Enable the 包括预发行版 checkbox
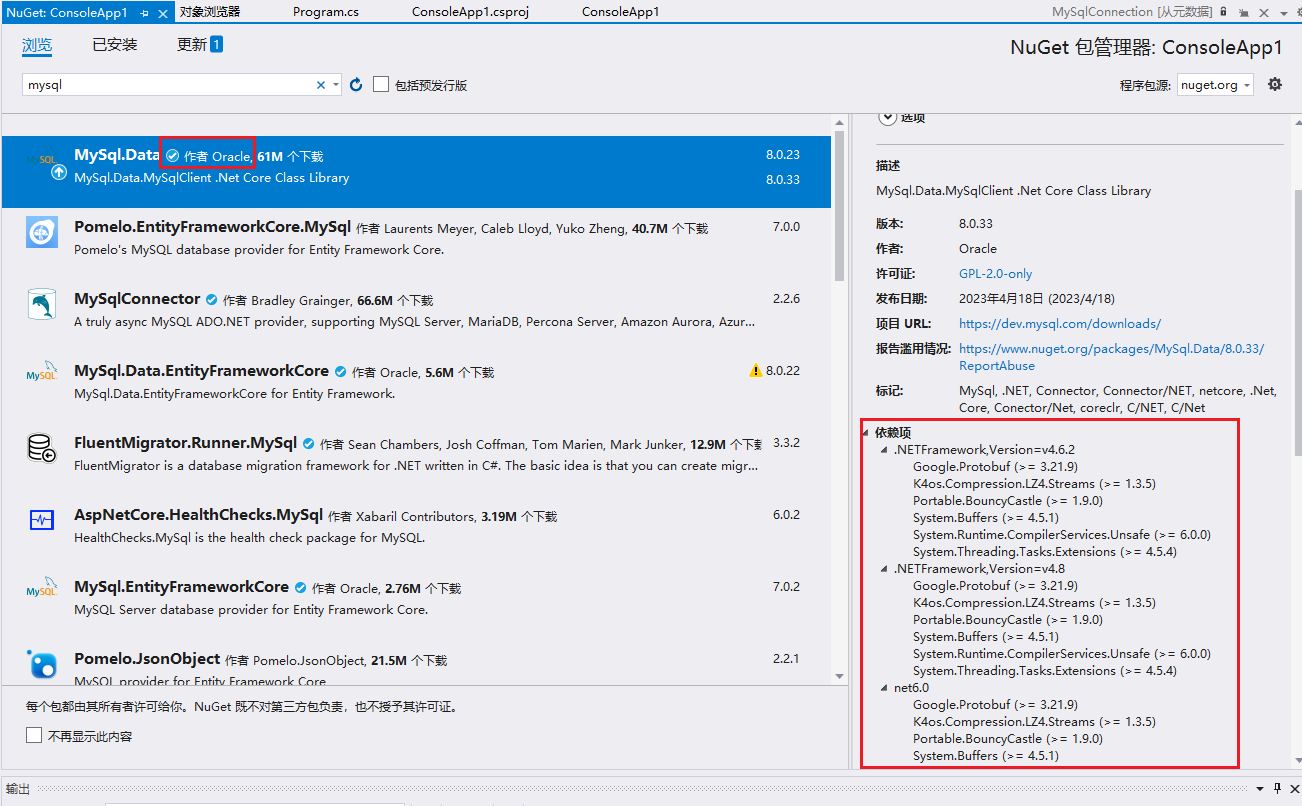1302x806 pixels. coord(381,85)
